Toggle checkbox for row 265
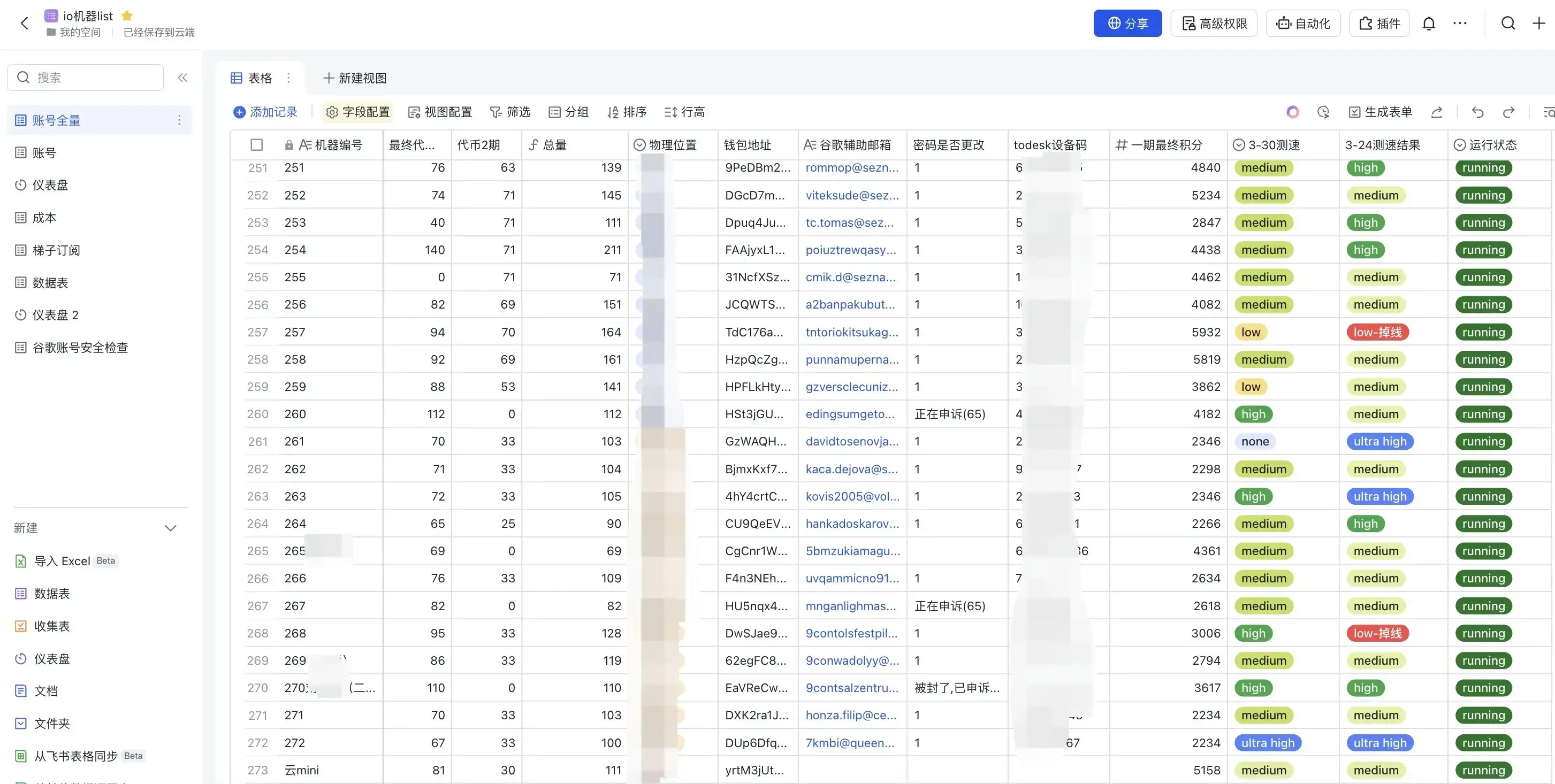1555x784 pixels. (258, 550)
